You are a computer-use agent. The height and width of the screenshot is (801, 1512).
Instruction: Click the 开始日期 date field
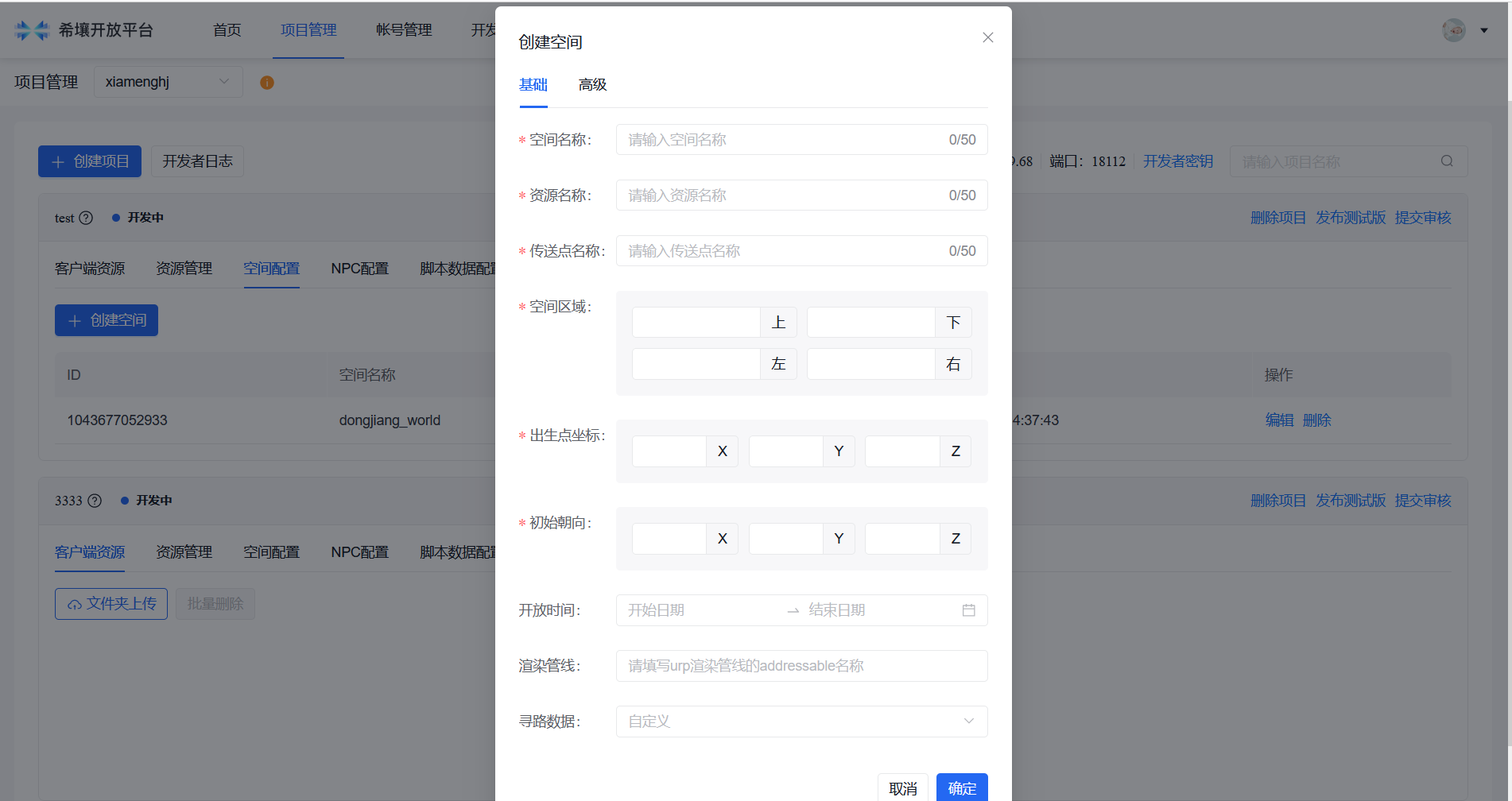click(700, 610)
